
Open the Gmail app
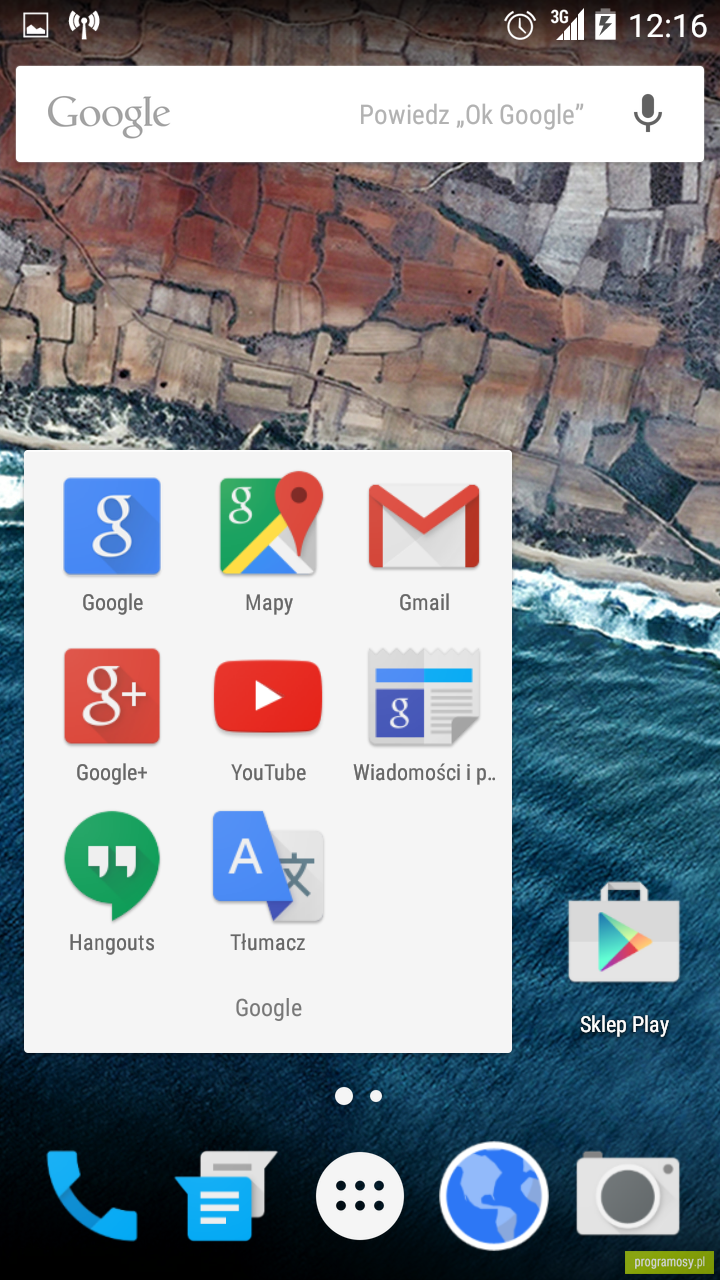pos(424,527)
